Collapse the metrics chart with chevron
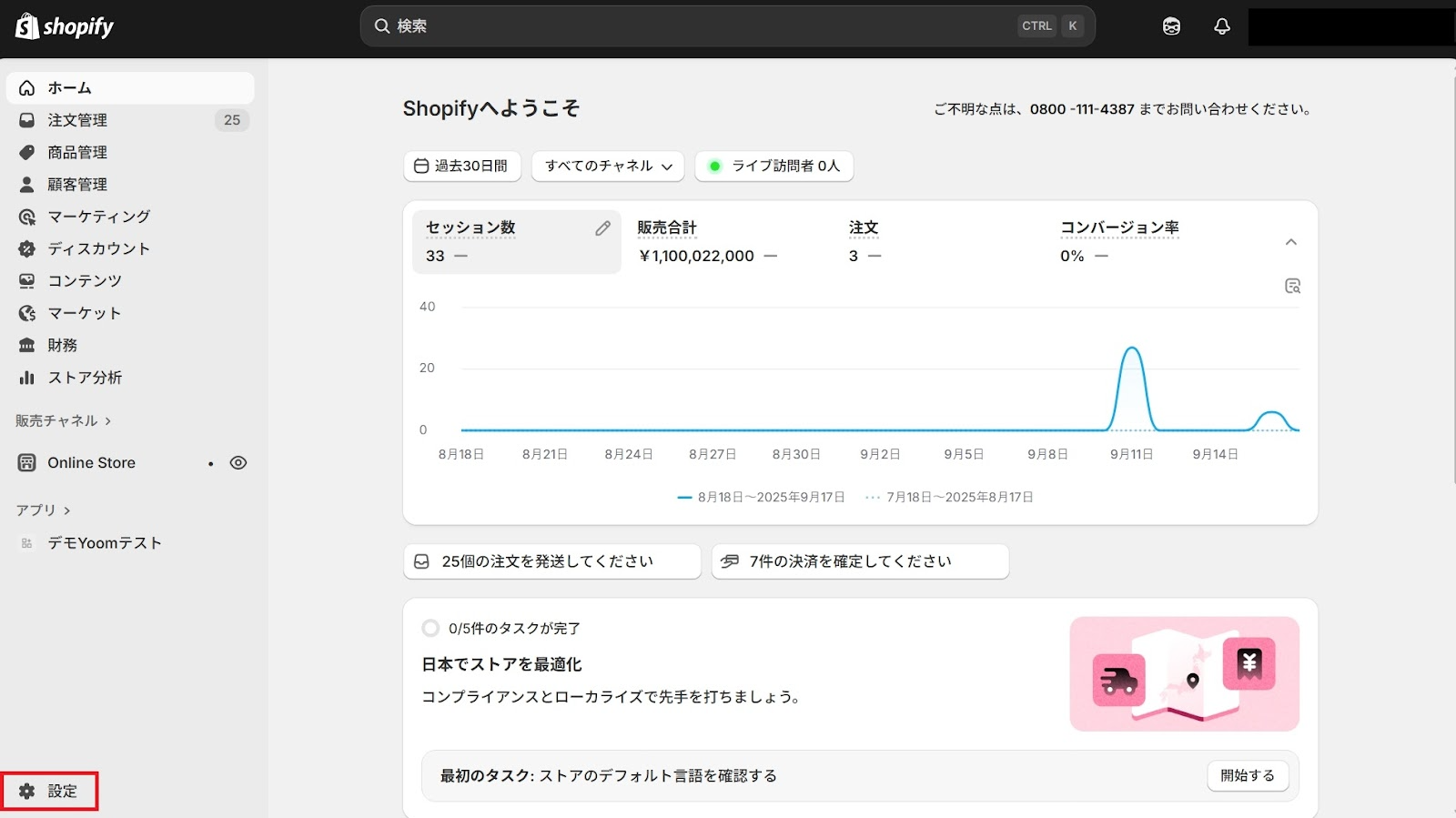The height and width of the screenshot is (818, 1456). point(1290,242)
